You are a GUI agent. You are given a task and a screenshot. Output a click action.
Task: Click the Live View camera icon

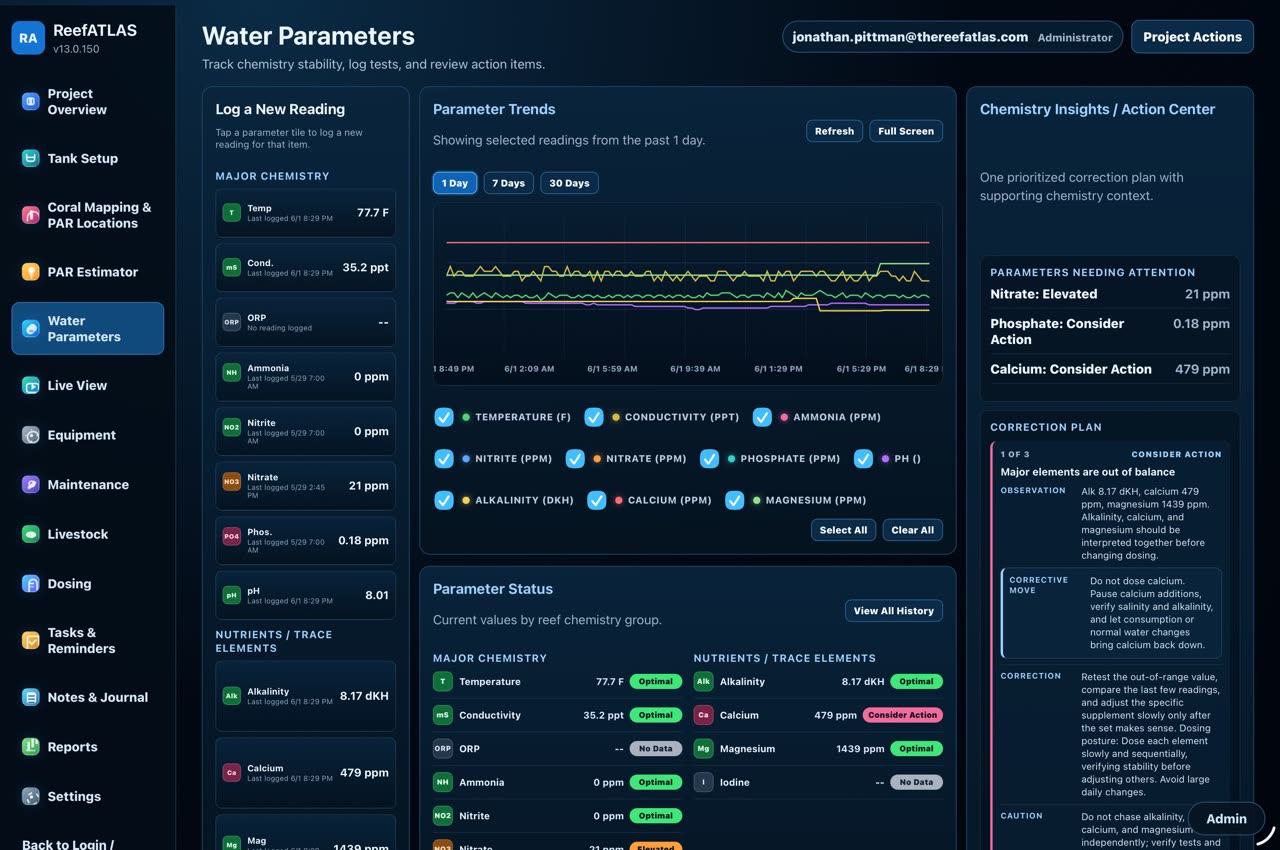tap(30, 385)
